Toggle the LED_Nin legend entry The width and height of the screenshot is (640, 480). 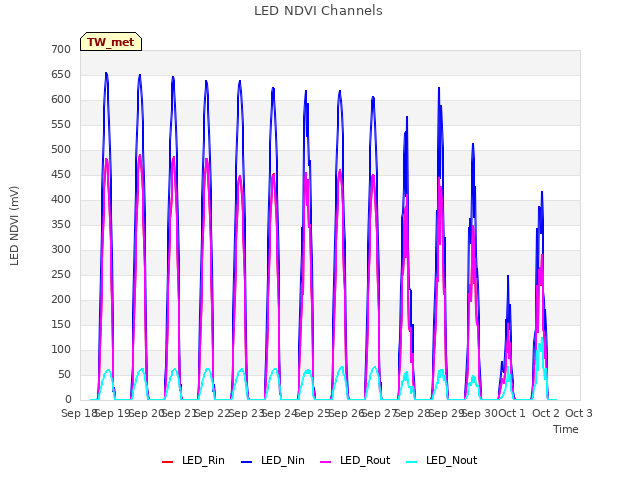pyautogui.click(x=272, y=460)
